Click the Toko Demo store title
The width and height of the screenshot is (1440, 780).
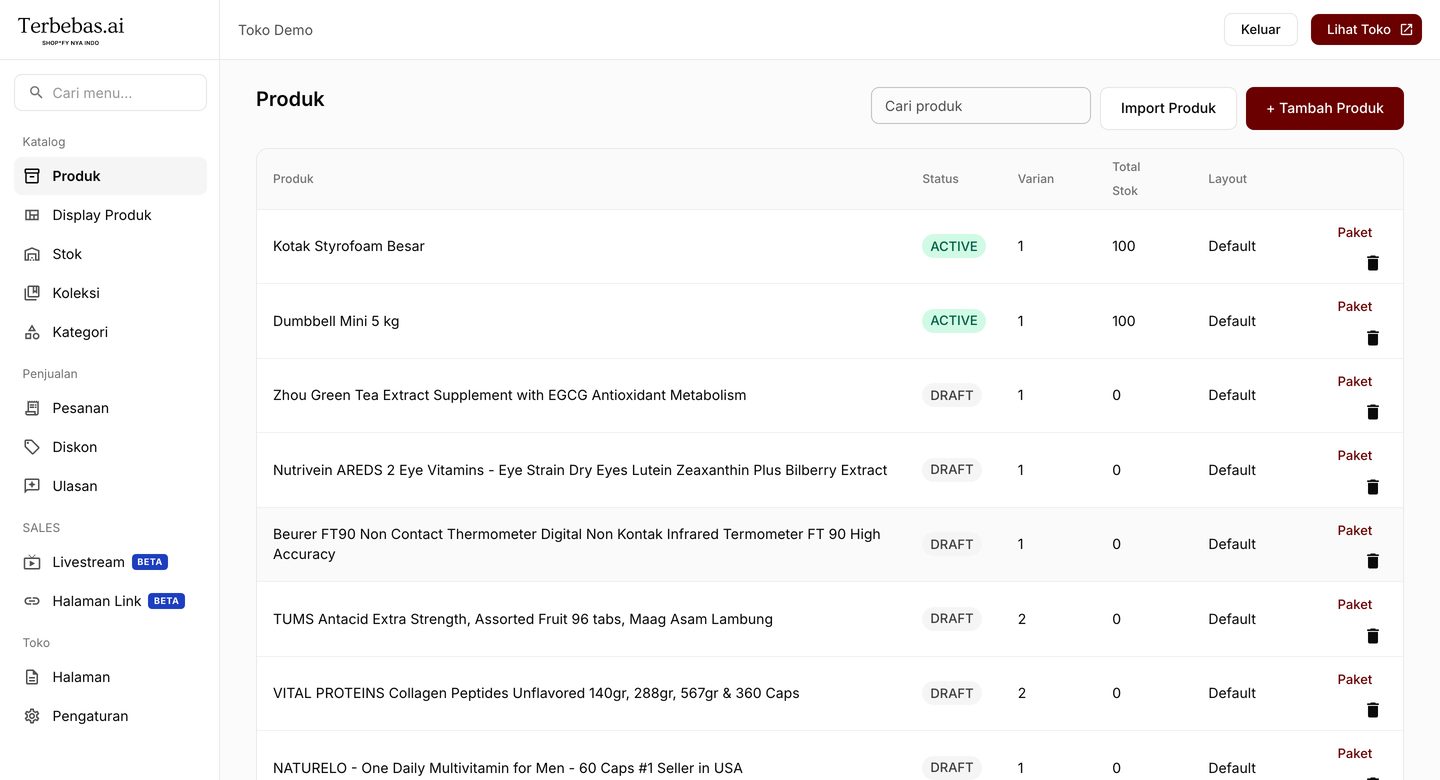point(275,30)
